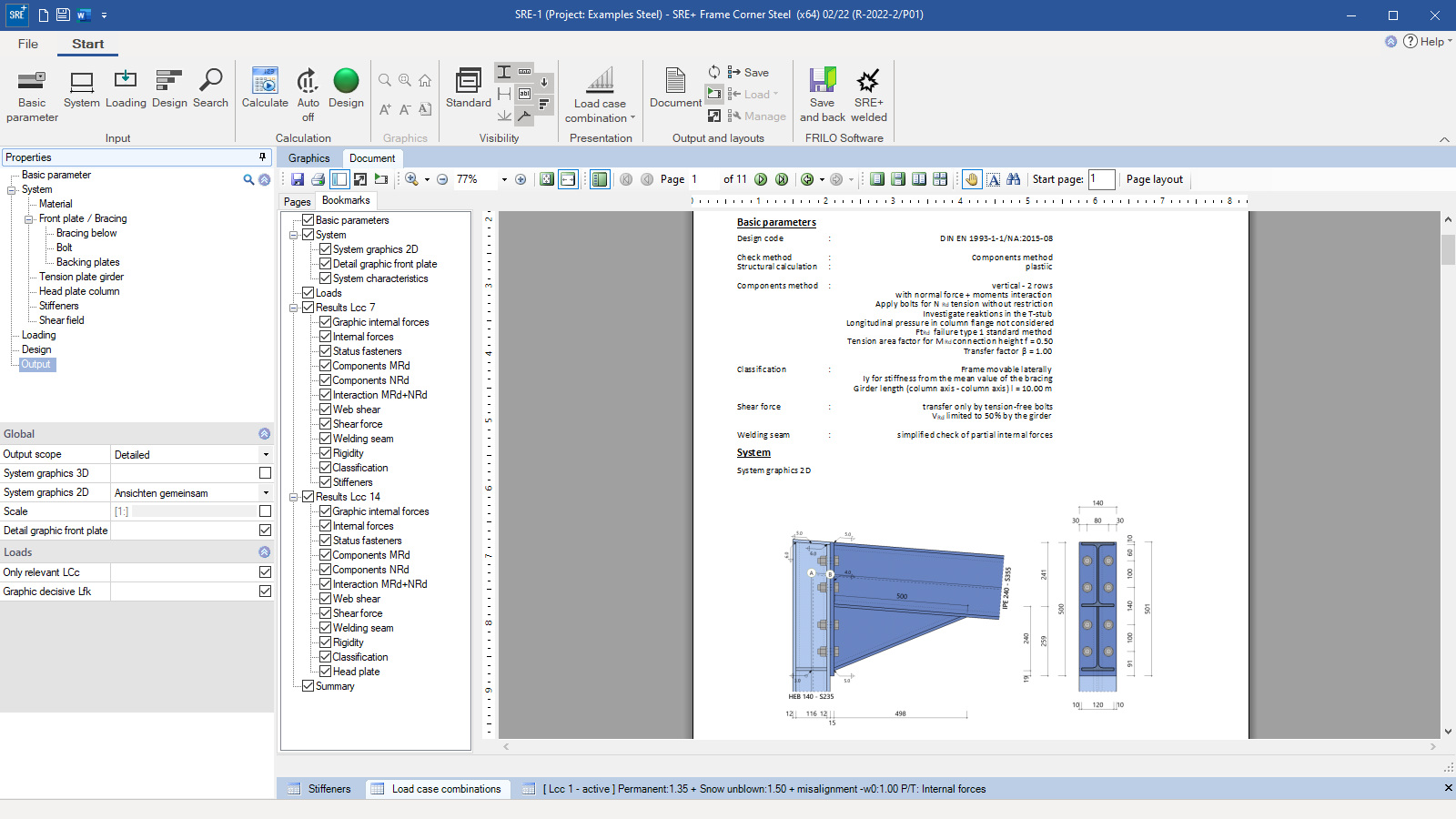Select Welding seam under Results Lcc 7
This screenshot has height=819, width=1456.
coord(363,439)
